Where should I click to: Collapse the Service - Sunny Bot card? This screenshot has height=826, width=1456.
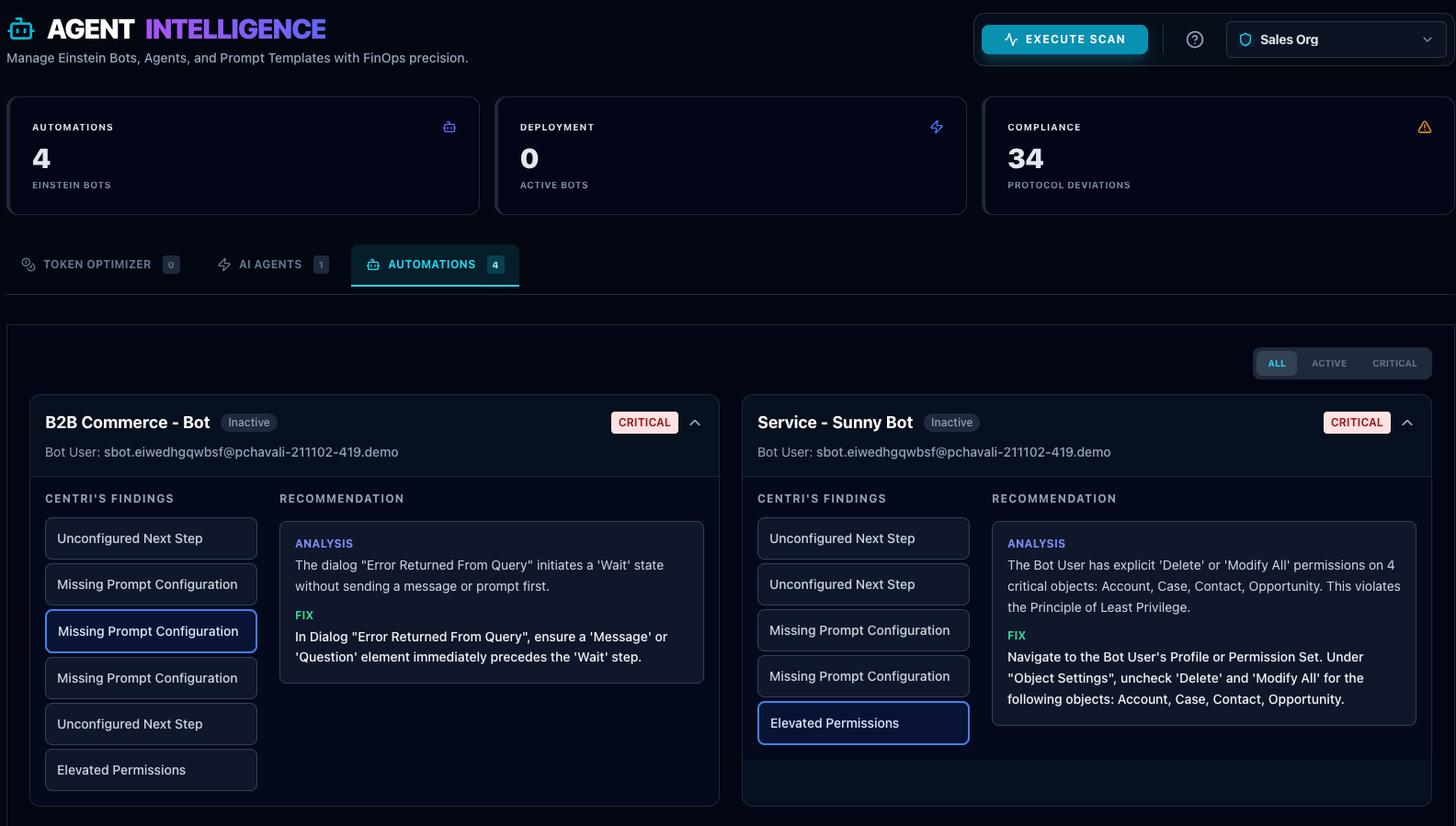click(1407, 423)
